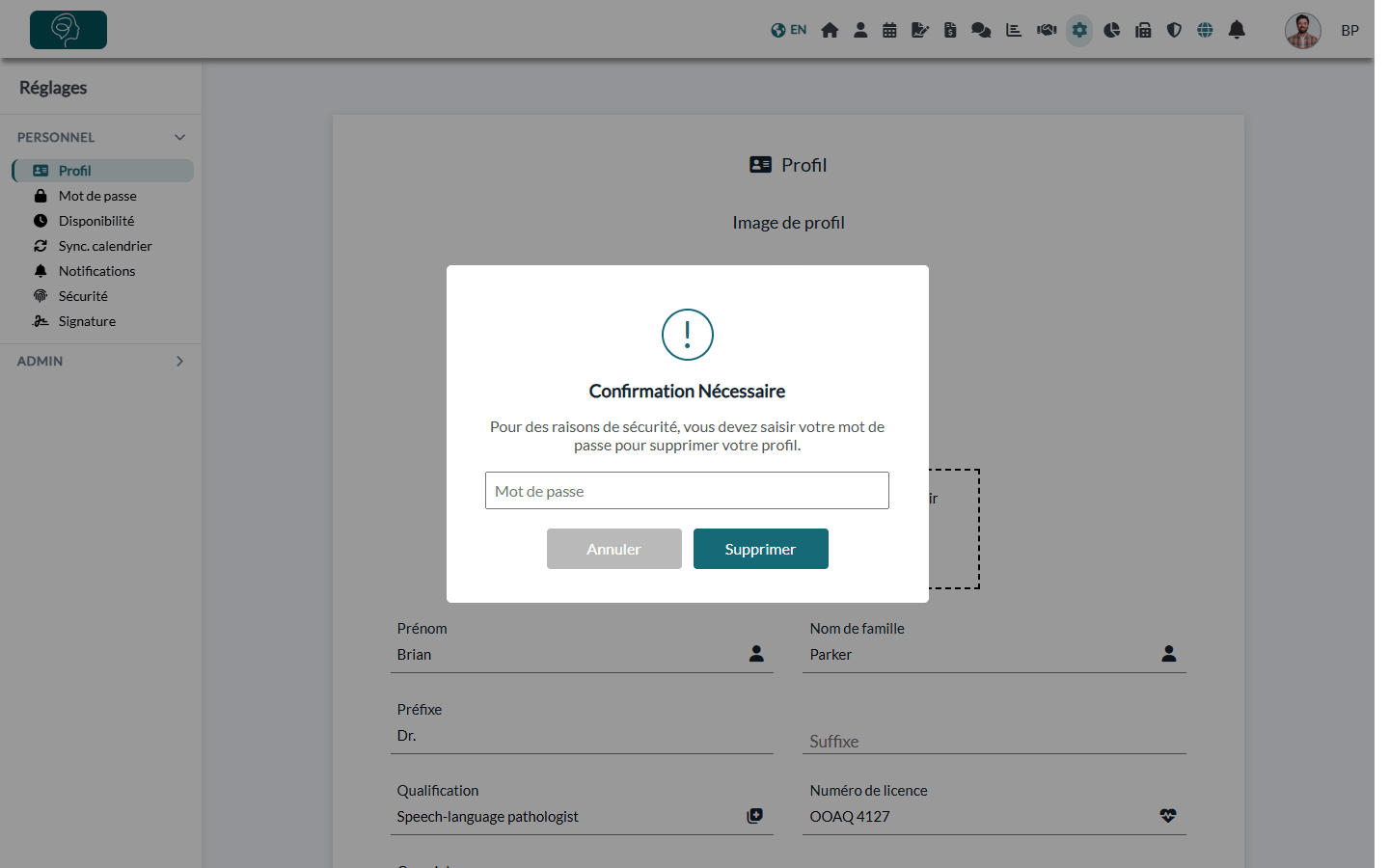This screenshot has width=1389, height=868.
Task: Click the Confirmation Nécessaire dialog title
Action: pyautogui.click(x=687, y=391)
